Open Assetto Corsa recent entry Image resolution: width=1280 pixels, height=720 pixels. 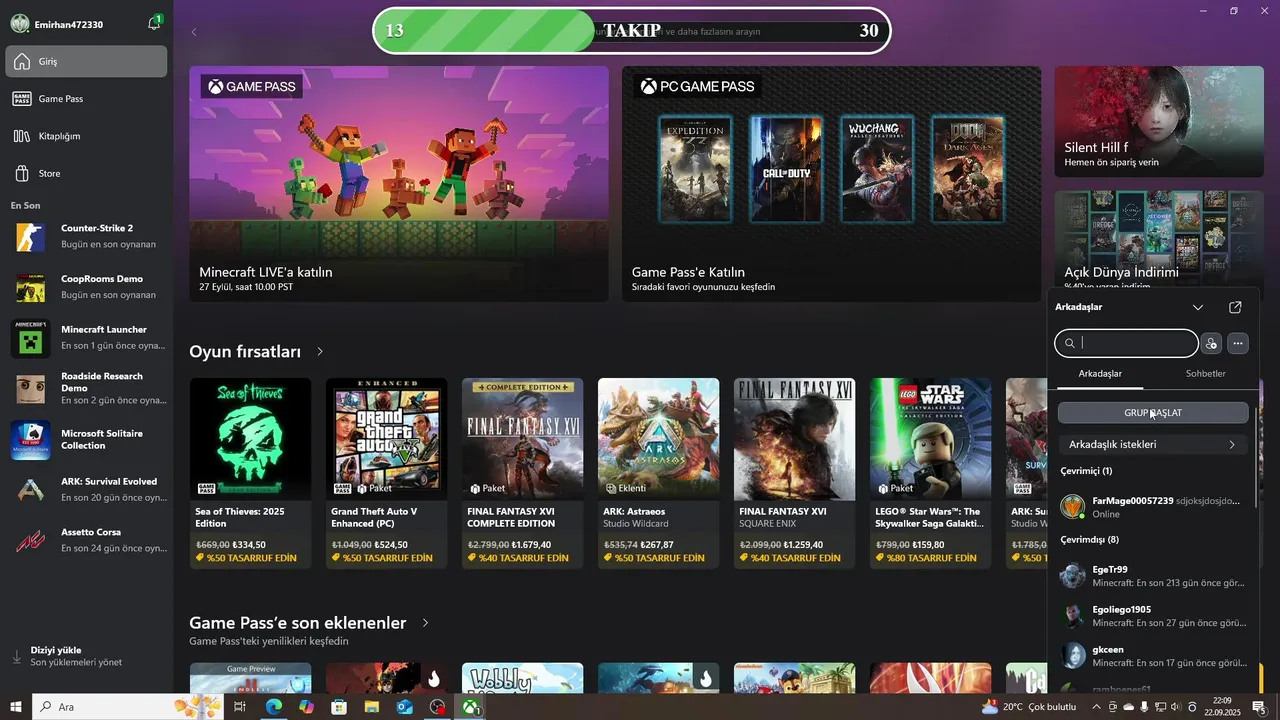pos(87,541)
